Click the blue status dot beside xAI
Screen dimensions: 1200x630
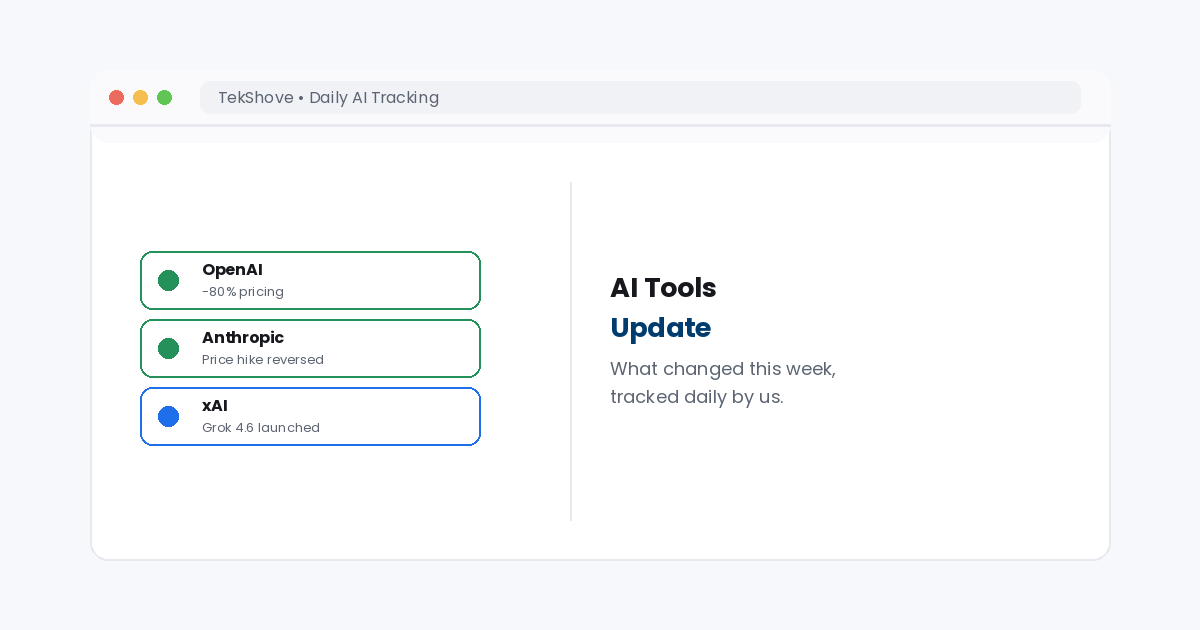tap(168, 416)
